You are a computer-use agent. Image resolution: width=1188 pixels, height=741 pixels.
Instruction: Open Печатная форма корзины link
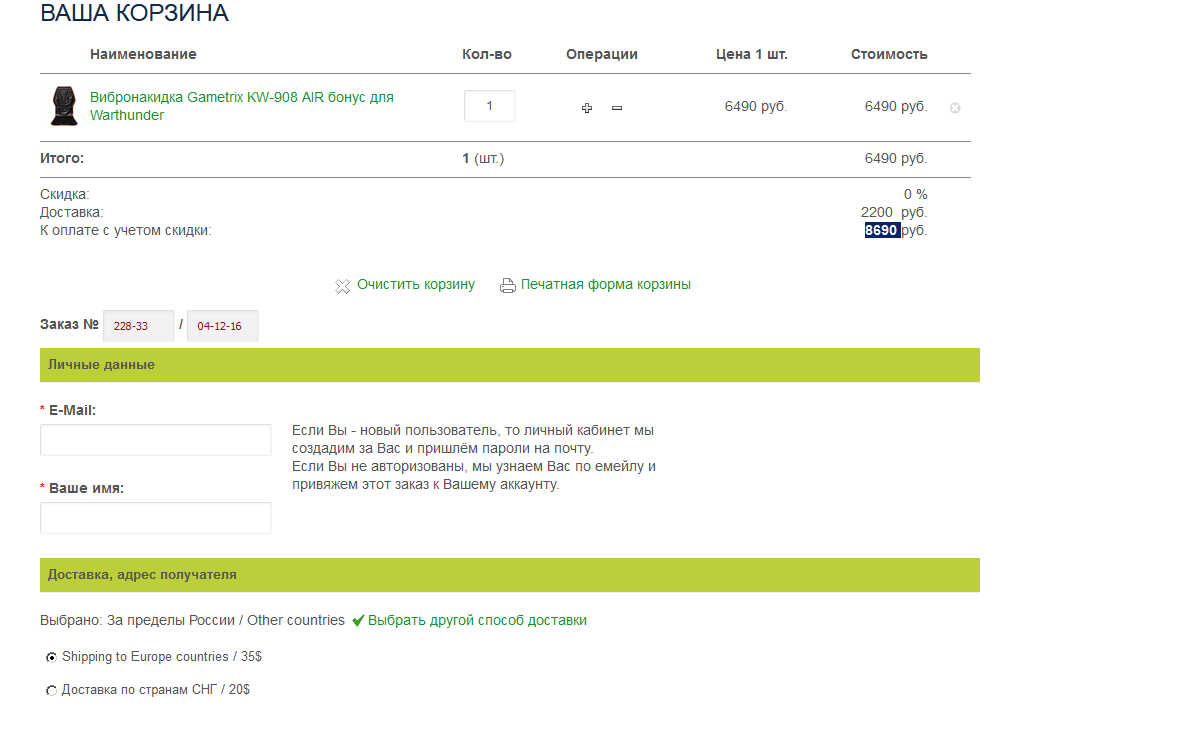click(605, 284)
